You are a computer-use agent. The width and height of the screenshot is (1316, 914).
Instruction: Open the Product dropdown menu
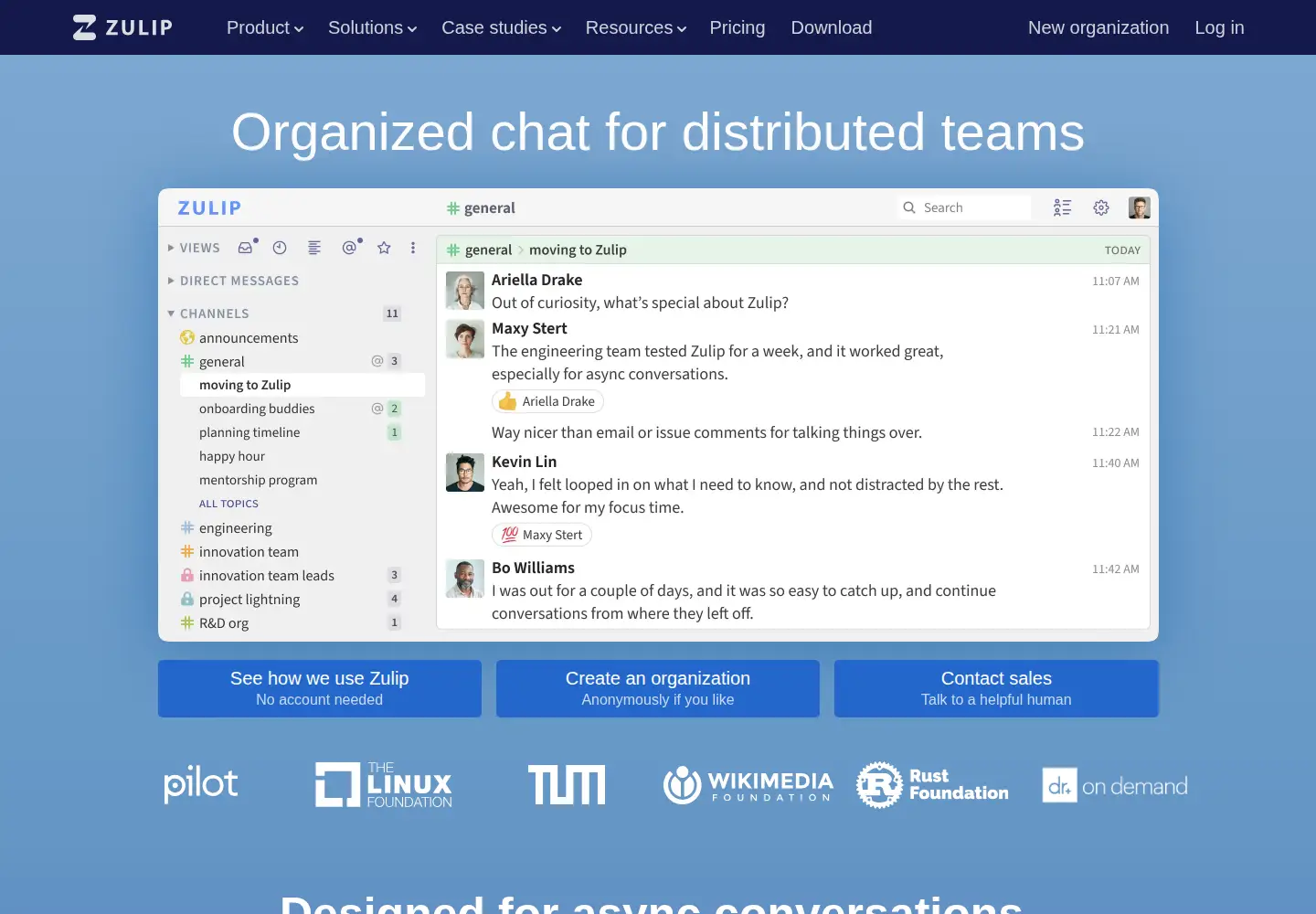point(265,27)
